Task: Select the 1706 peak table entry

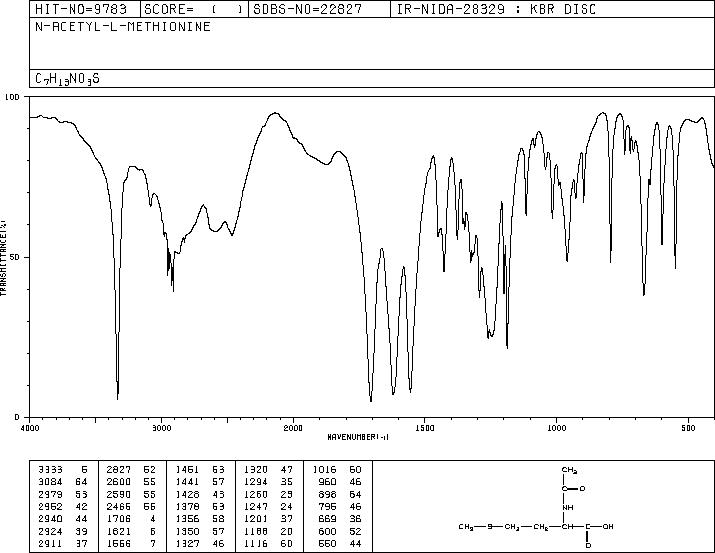Action: point(131,519)
